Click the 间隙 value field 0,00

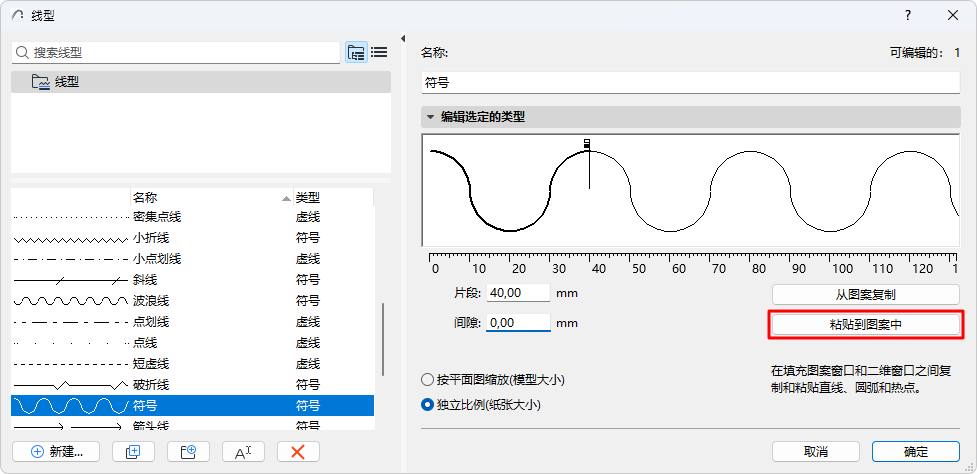tap(518, 323)
